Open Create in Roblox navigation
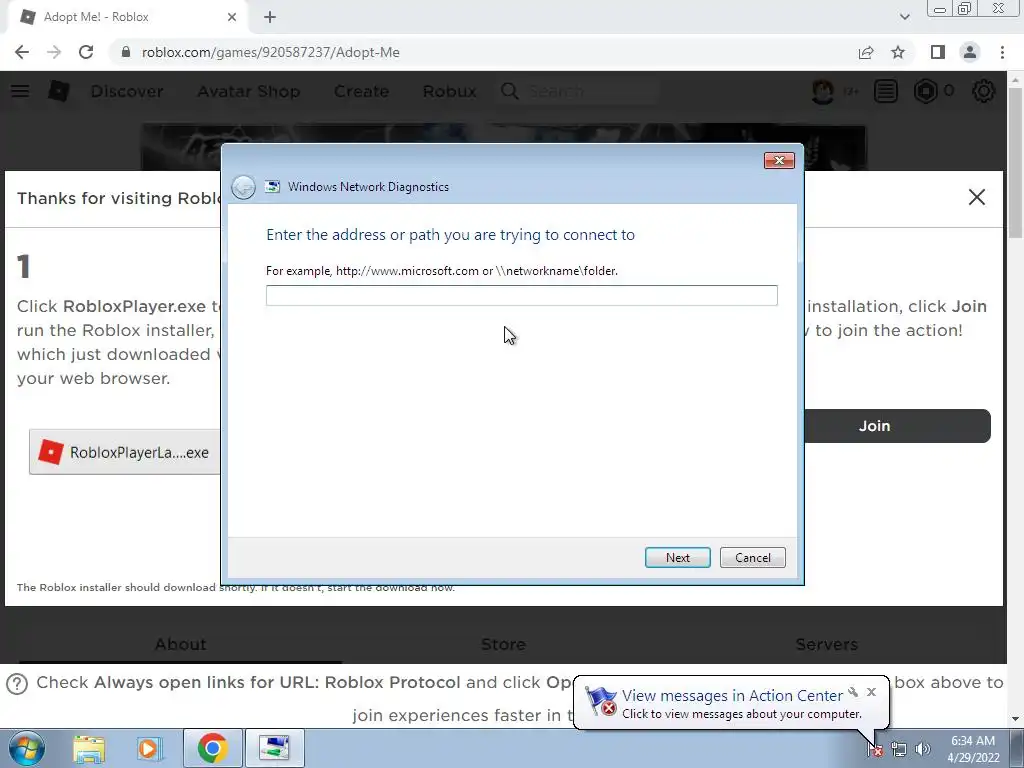 point(361,91)
